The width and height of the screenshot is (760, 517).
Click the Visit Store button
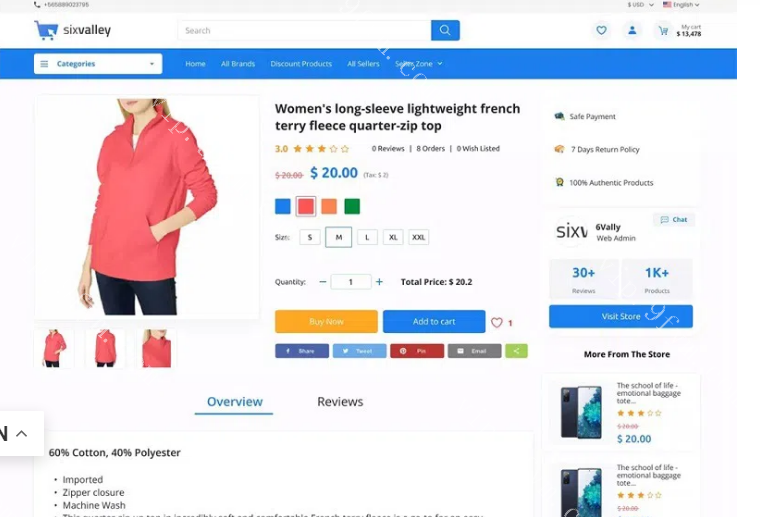click(x=620, y=317)
